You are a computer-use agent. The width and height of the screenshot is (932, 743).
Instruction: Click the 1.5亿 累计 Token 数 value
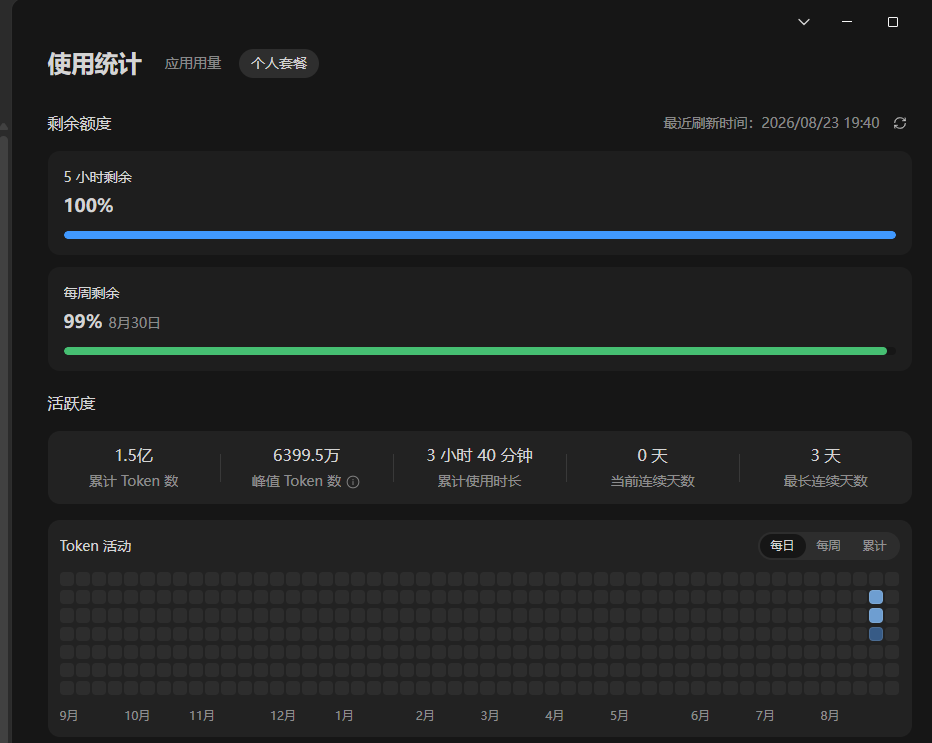coord(134,456)
